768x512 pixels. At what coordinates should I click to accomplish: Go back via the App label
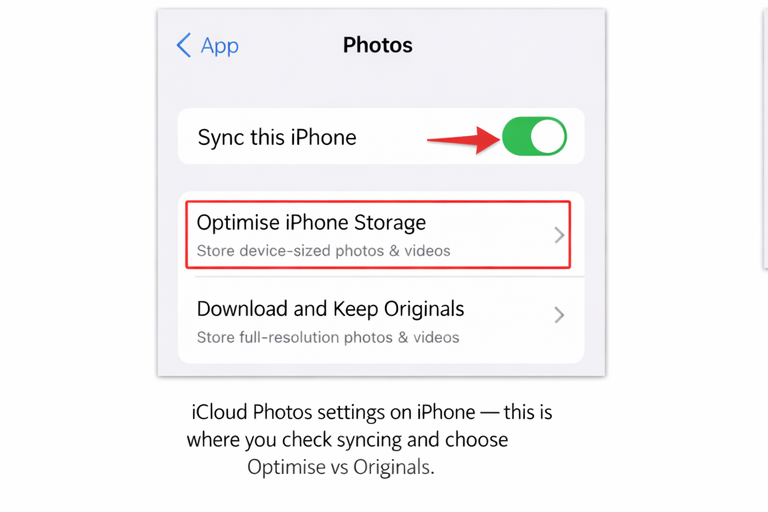219,47
